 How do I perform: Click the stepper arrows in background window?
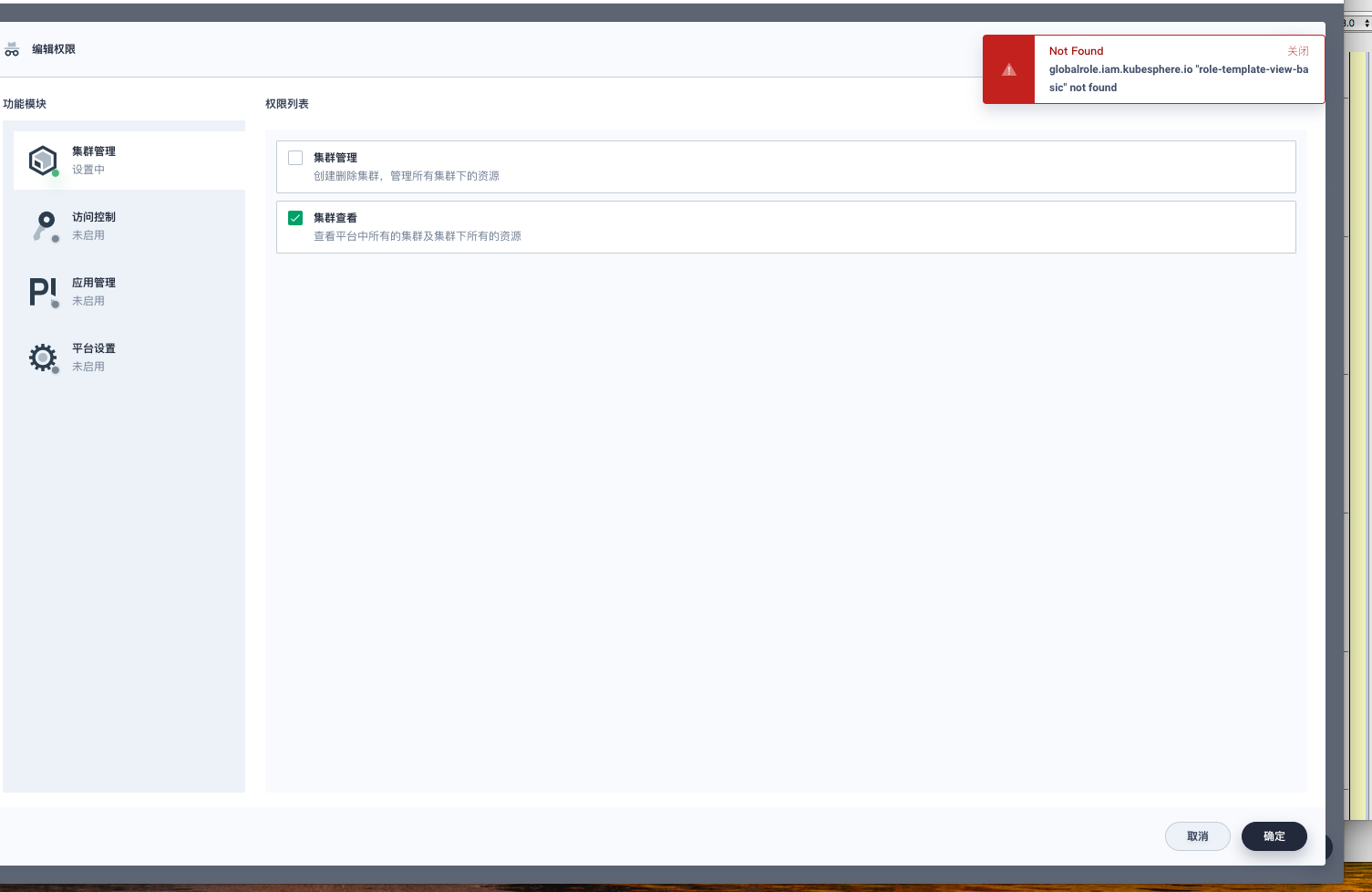1366,23
